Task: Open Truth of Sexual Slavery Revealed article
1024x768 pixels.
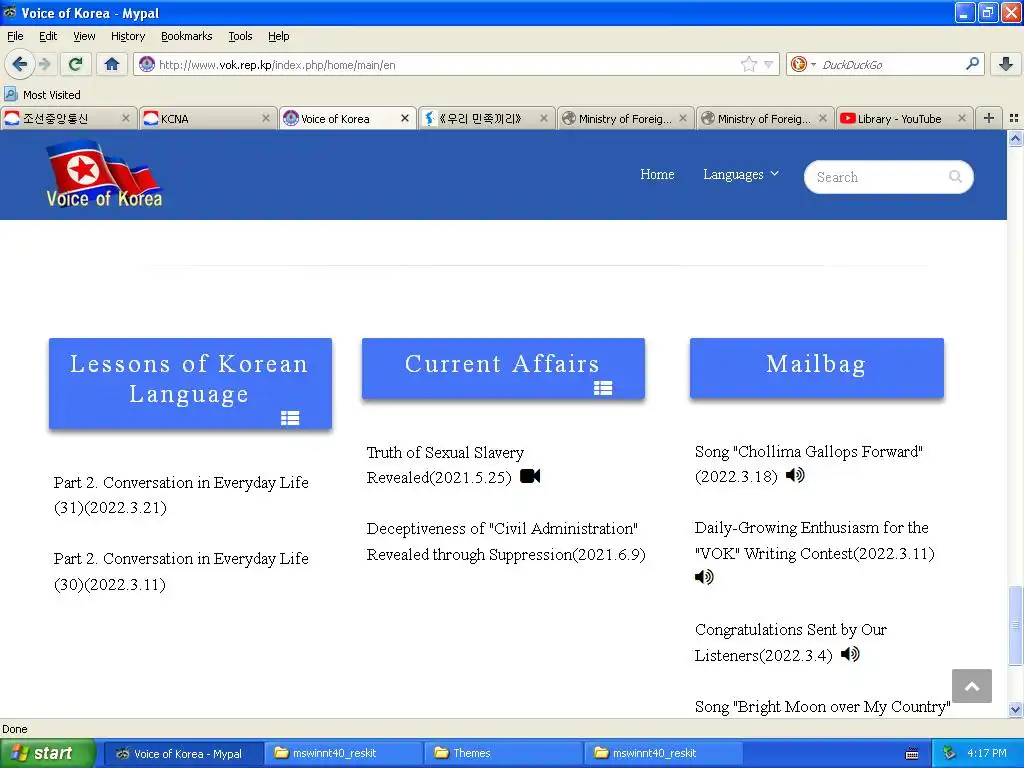Action: (445, 465)
